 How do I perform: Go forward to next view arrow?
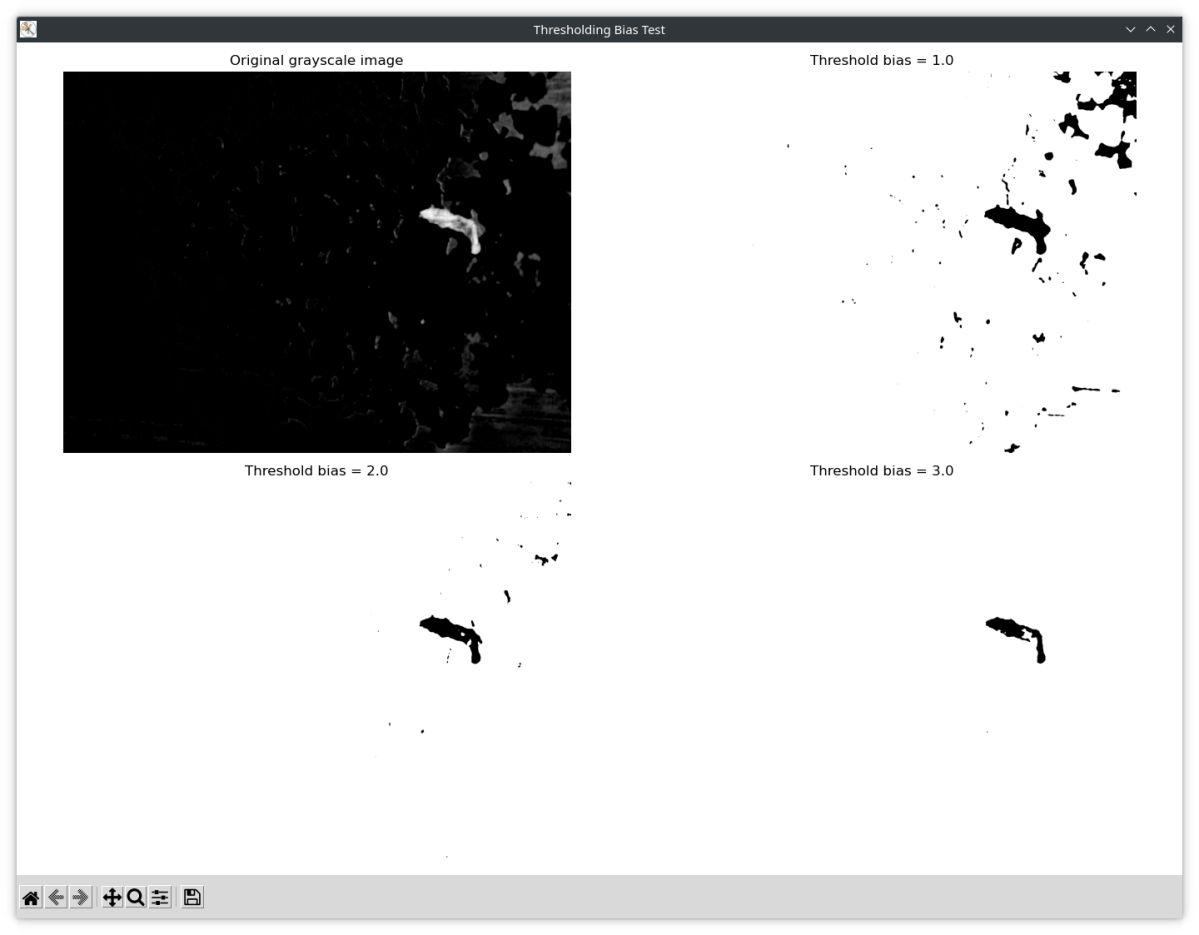pos(80,898)
